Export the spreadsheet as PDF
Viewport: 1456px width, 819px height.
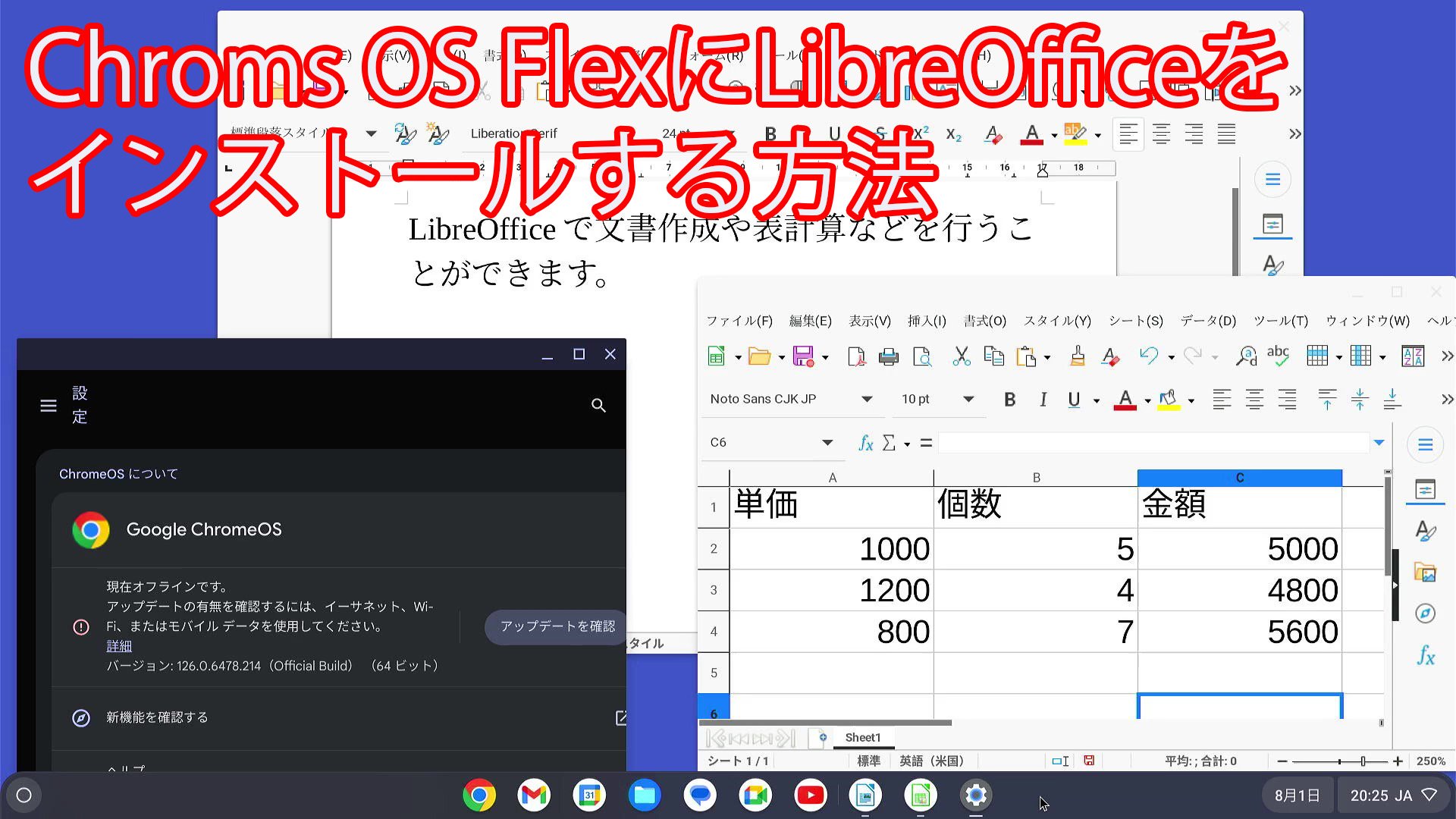(x=856, y=356)
